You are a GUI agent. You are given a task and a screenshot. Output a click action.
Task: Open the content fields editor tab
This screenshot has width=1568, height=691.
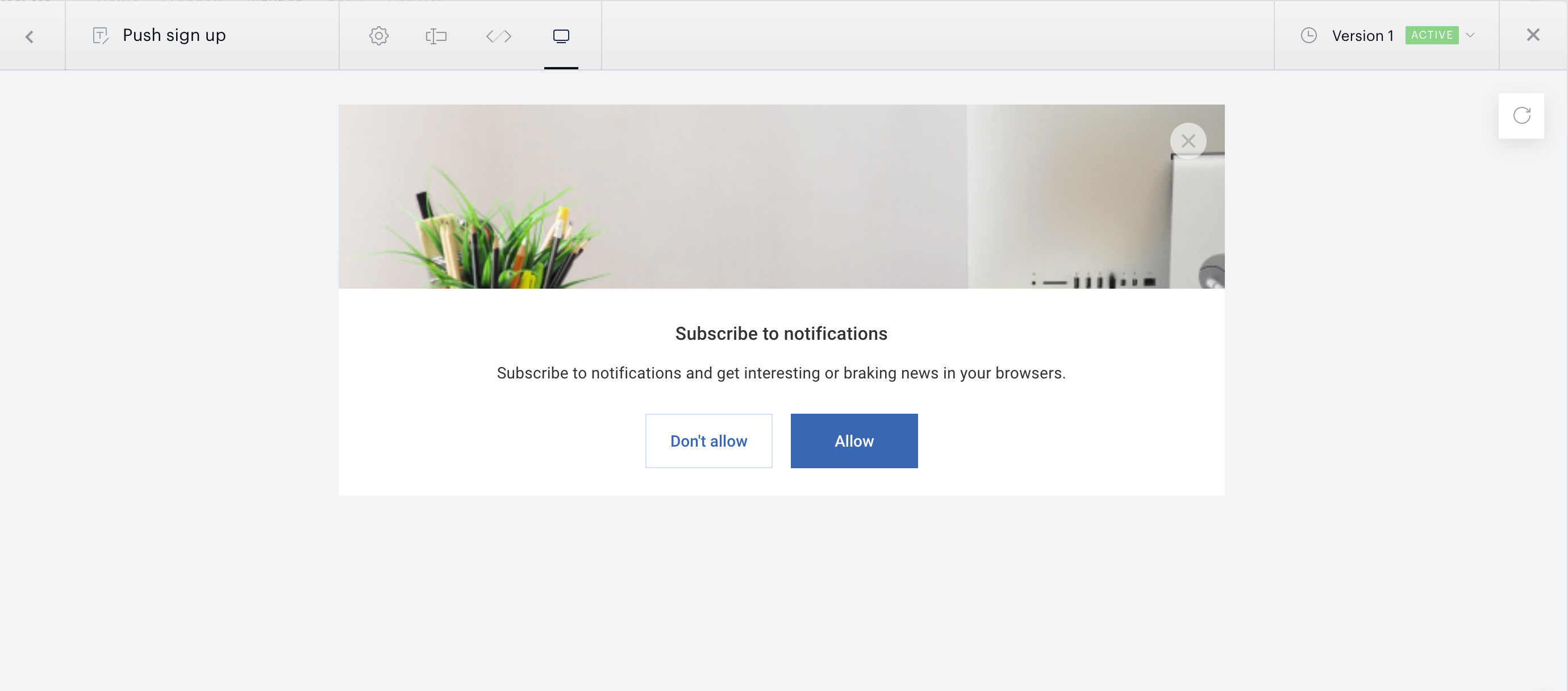click(x=436, y=36)
